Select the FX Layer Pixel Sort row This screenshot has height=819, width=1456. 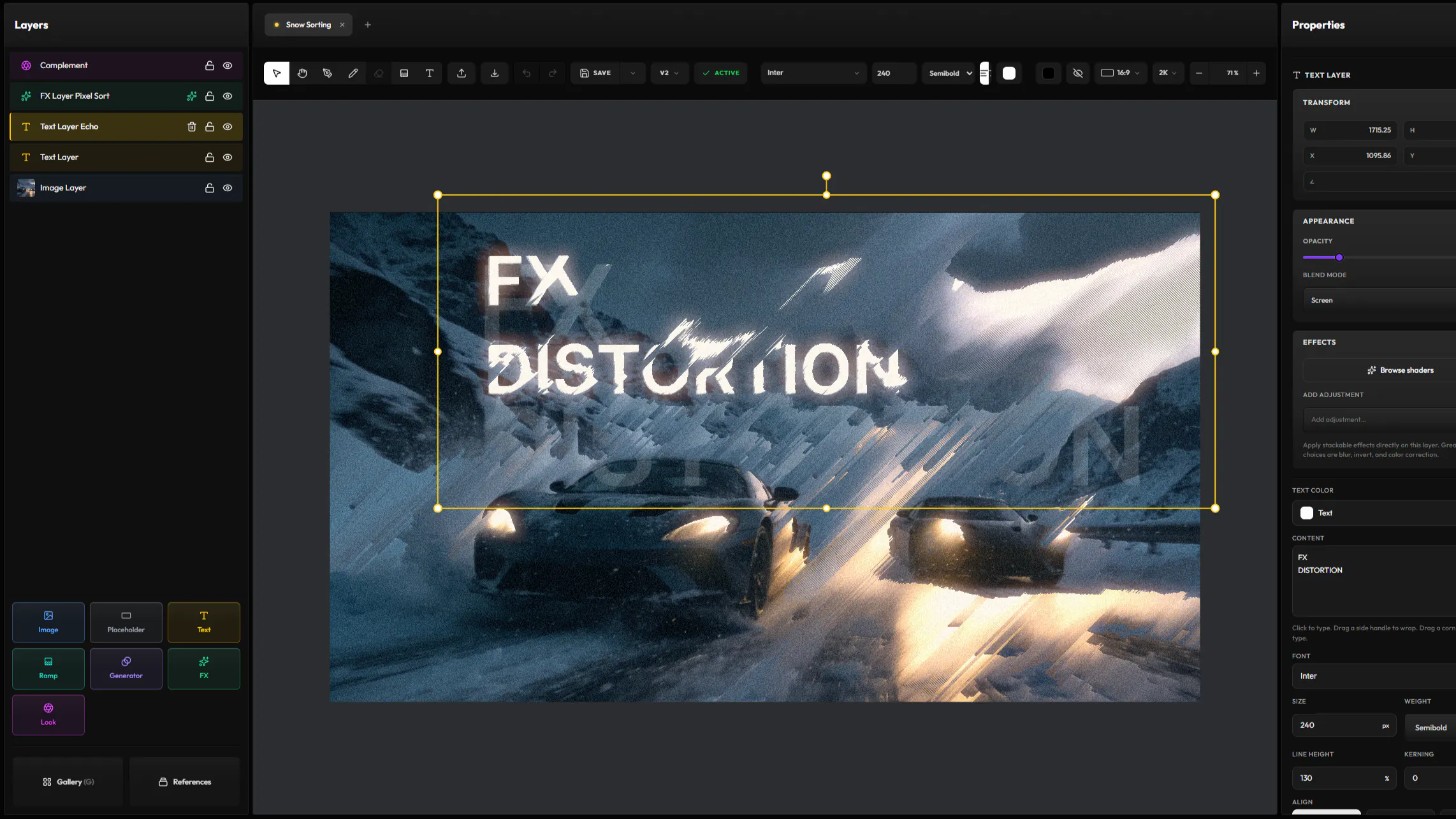pos(126,96)
